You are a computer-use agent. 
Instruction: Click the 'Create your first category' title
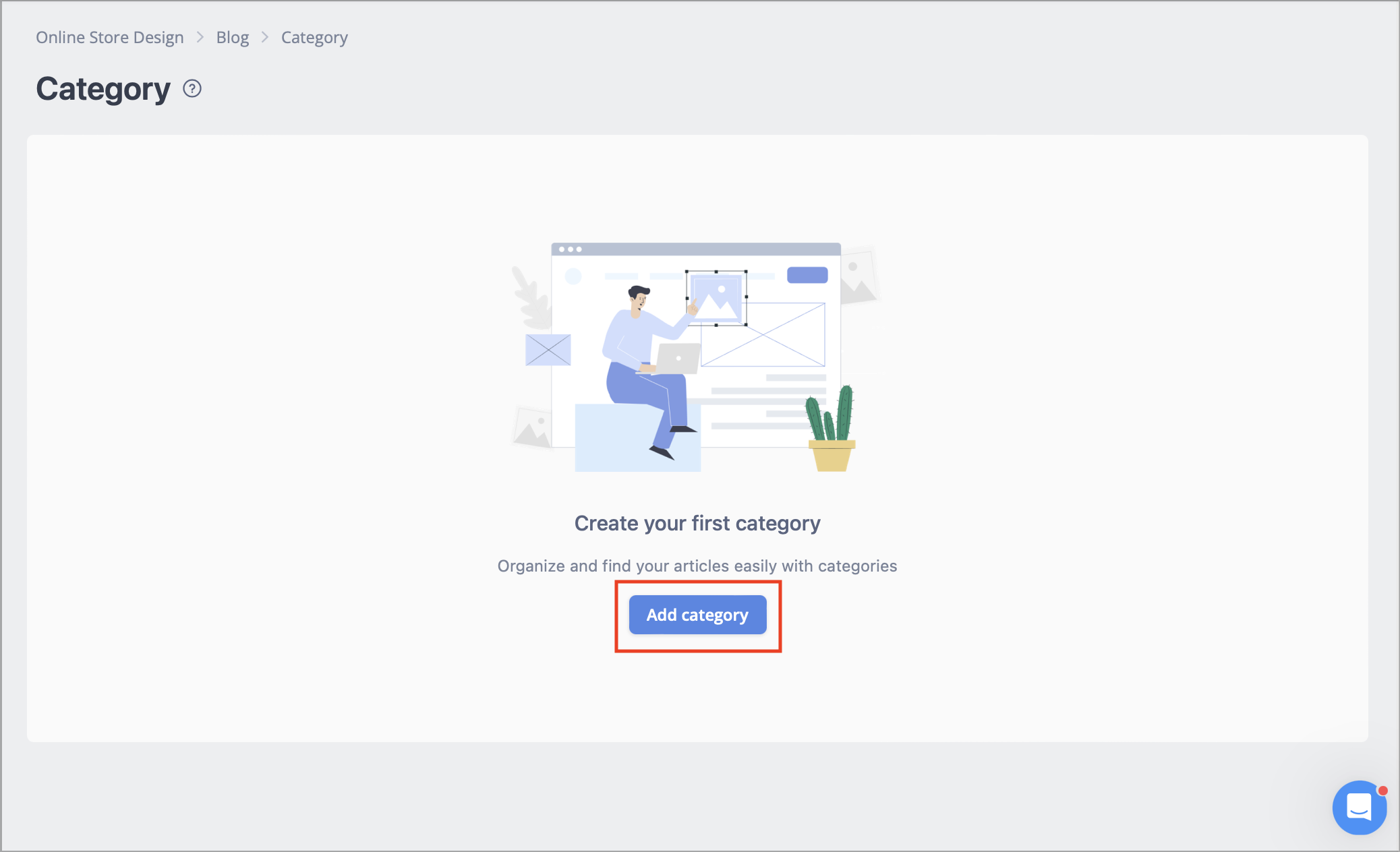pyautogui.click(x=697, y=523)
